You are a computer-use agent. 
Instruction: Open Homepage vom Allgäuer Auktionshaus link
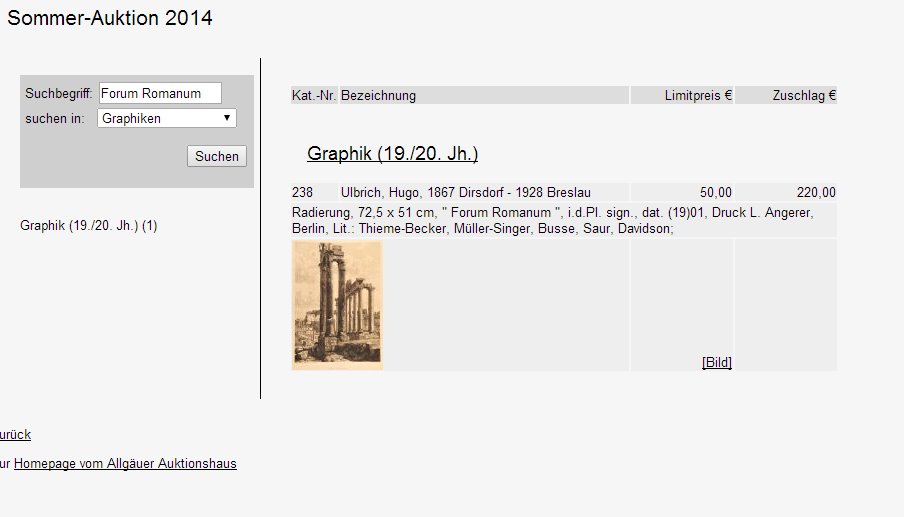125,463
